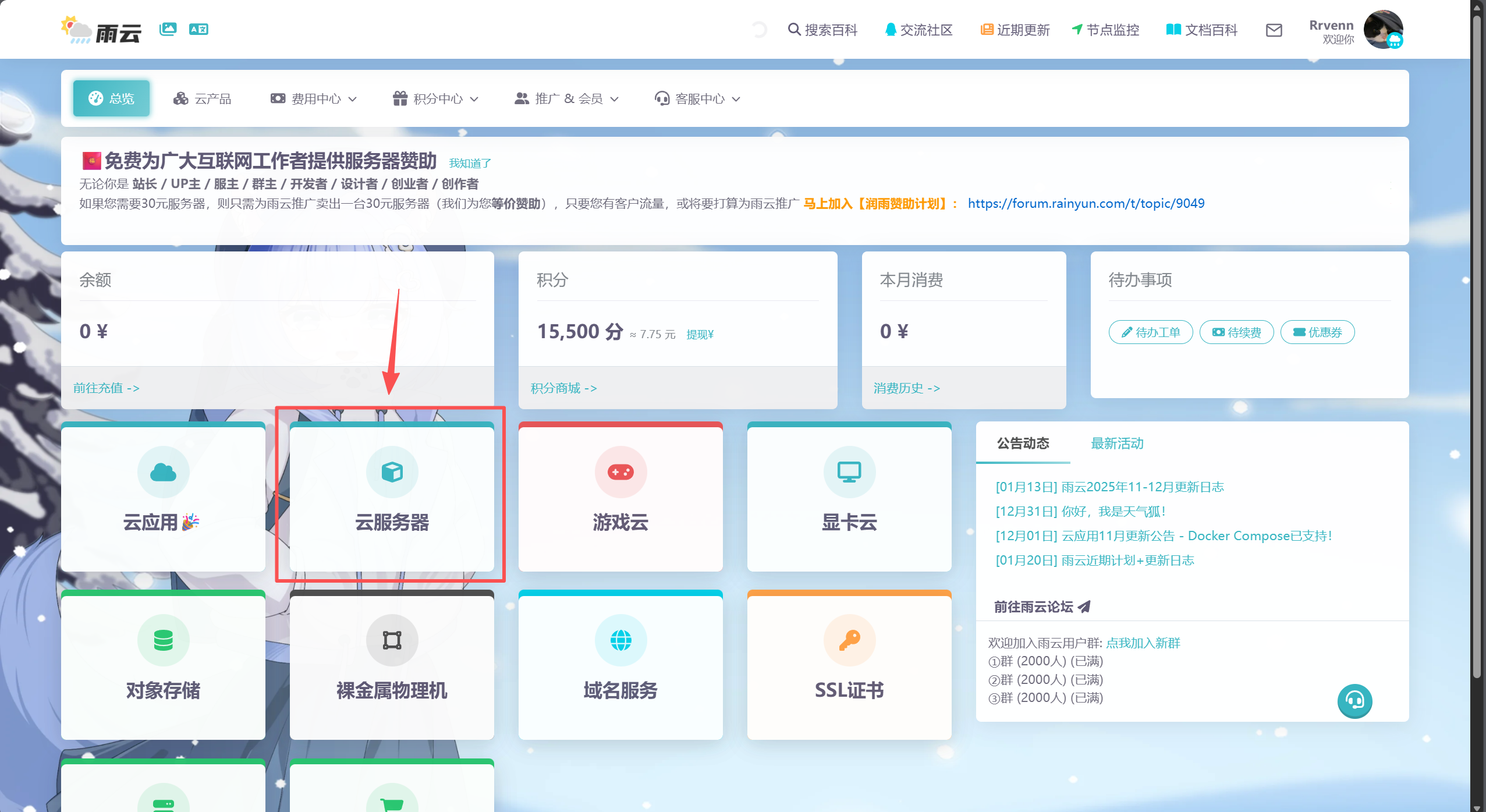
Task: Click the 待办工单 button
Action: coord(1150,332)
